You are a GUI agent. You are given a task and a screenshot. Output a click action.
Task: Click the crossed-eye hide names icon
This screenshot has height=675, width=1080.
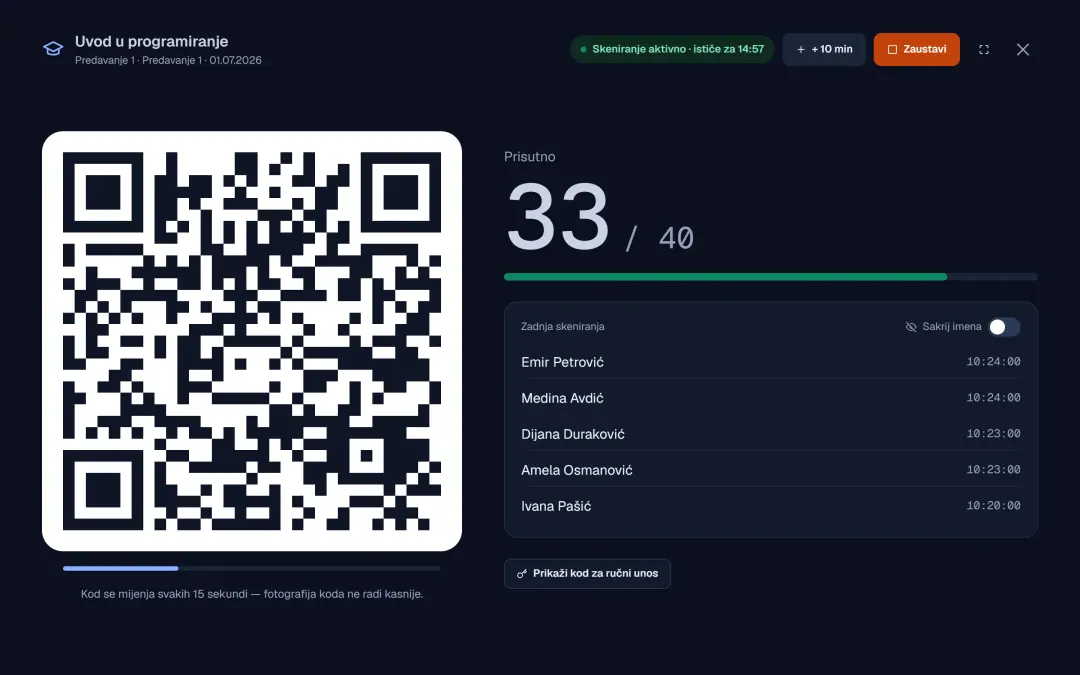[x=911, y=327]
